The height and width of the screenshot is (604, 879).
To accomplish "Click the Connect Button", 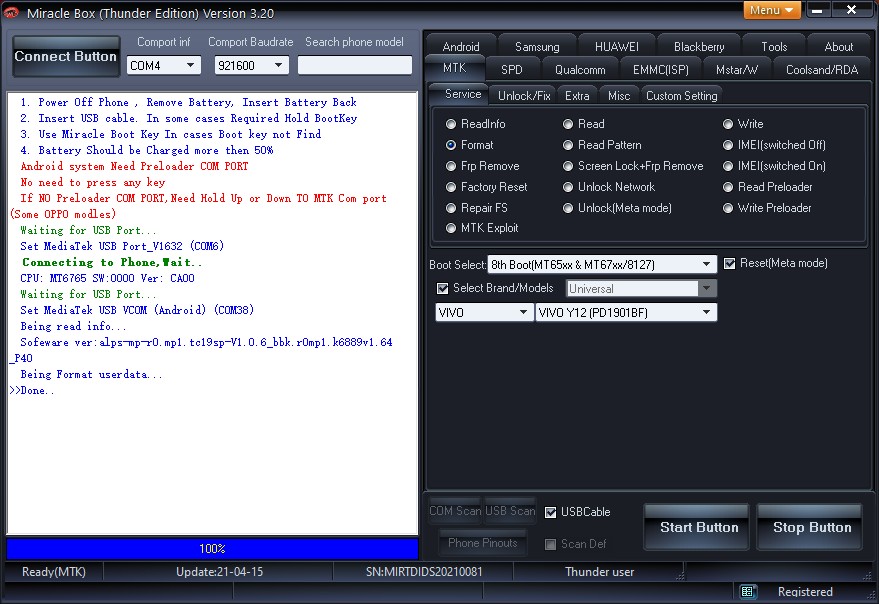I will [x=66, y=56].
